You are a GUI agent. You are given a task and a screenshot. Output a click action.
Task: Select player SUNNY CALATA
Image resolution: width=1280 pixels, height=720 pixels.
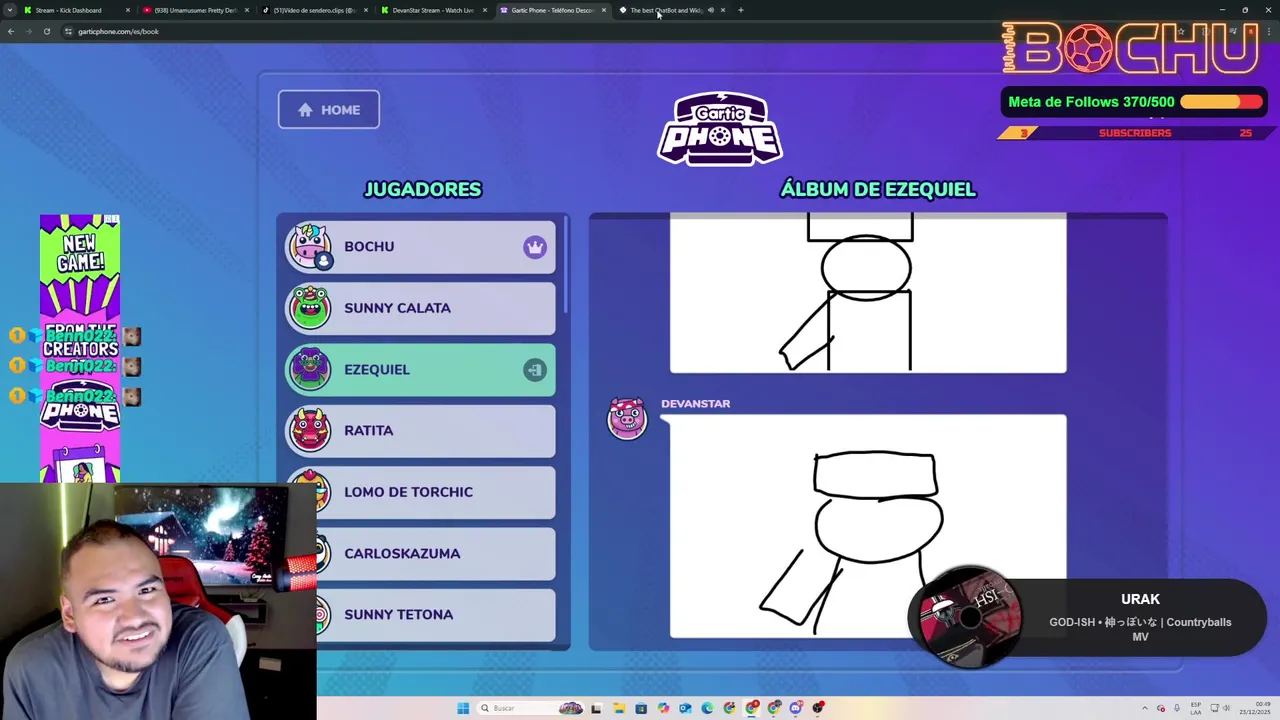click(421, 308)
